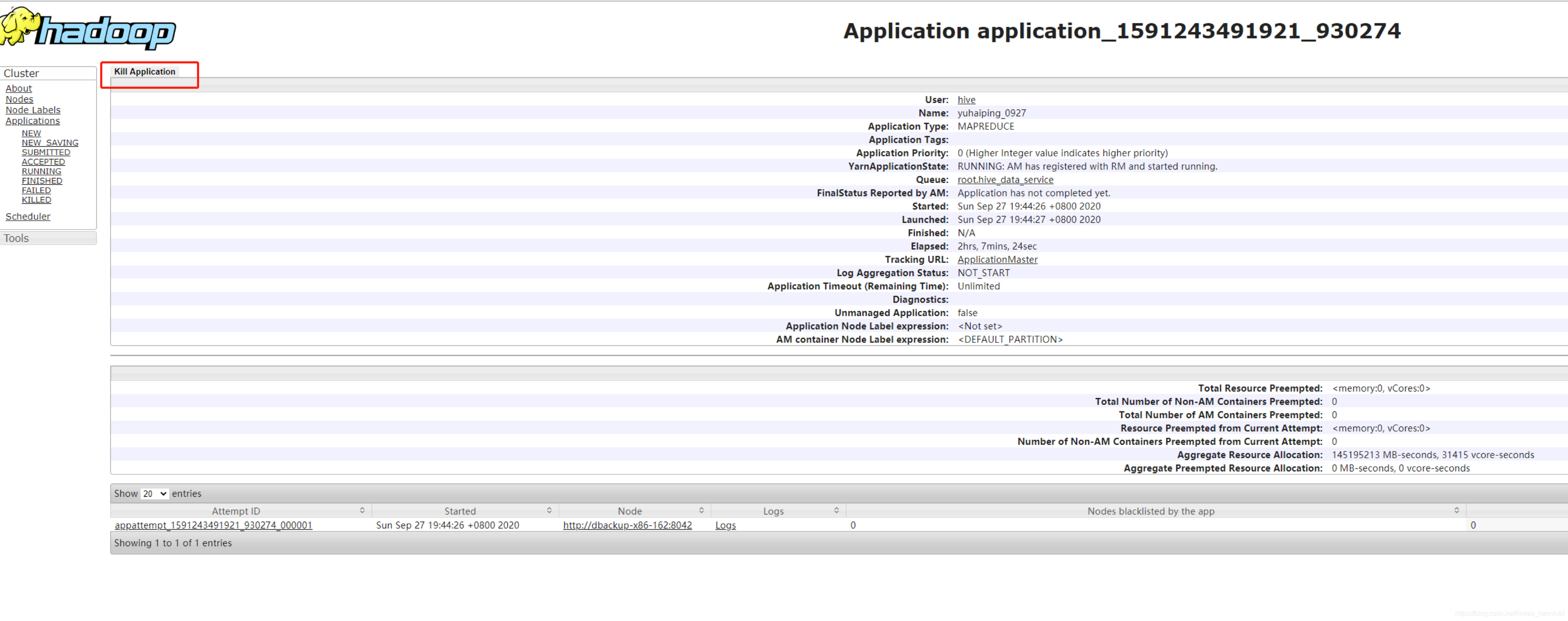Open the Show entries count dropdown
The width and height of the screenshot is (1568, 621).
155,493
